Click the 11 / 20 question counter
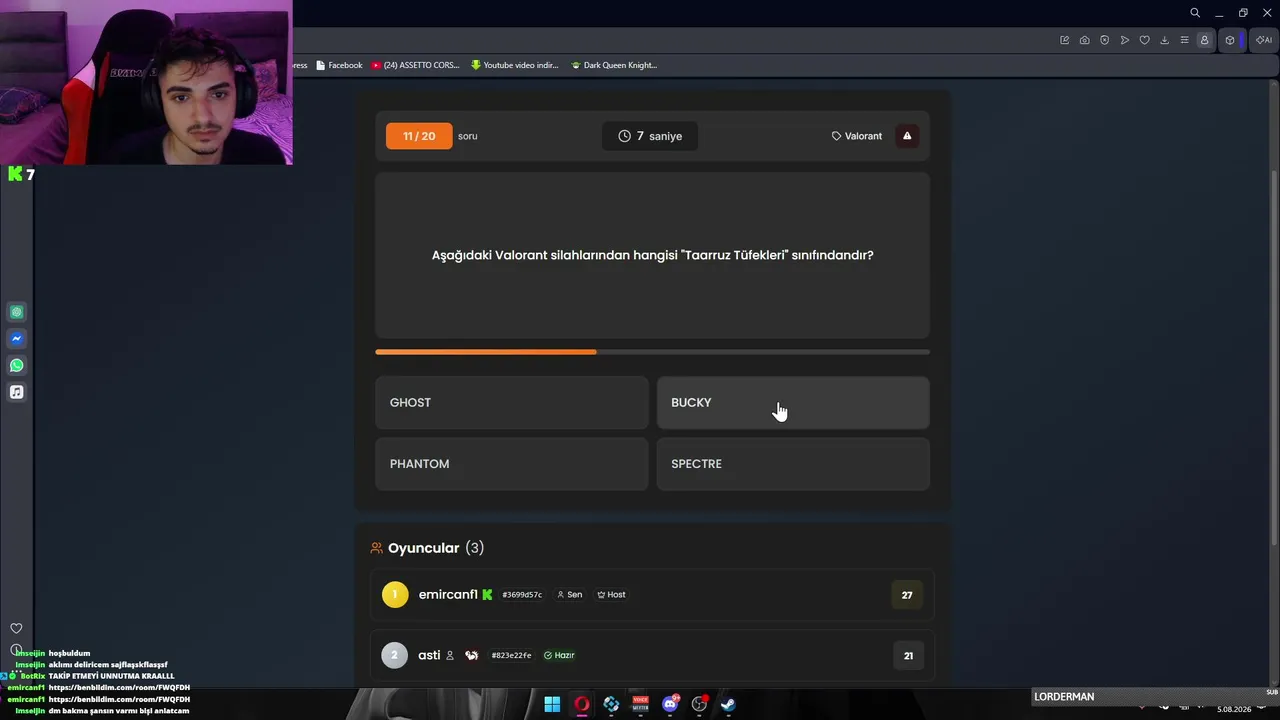1280x720 pixels. [x=419, y=136]
